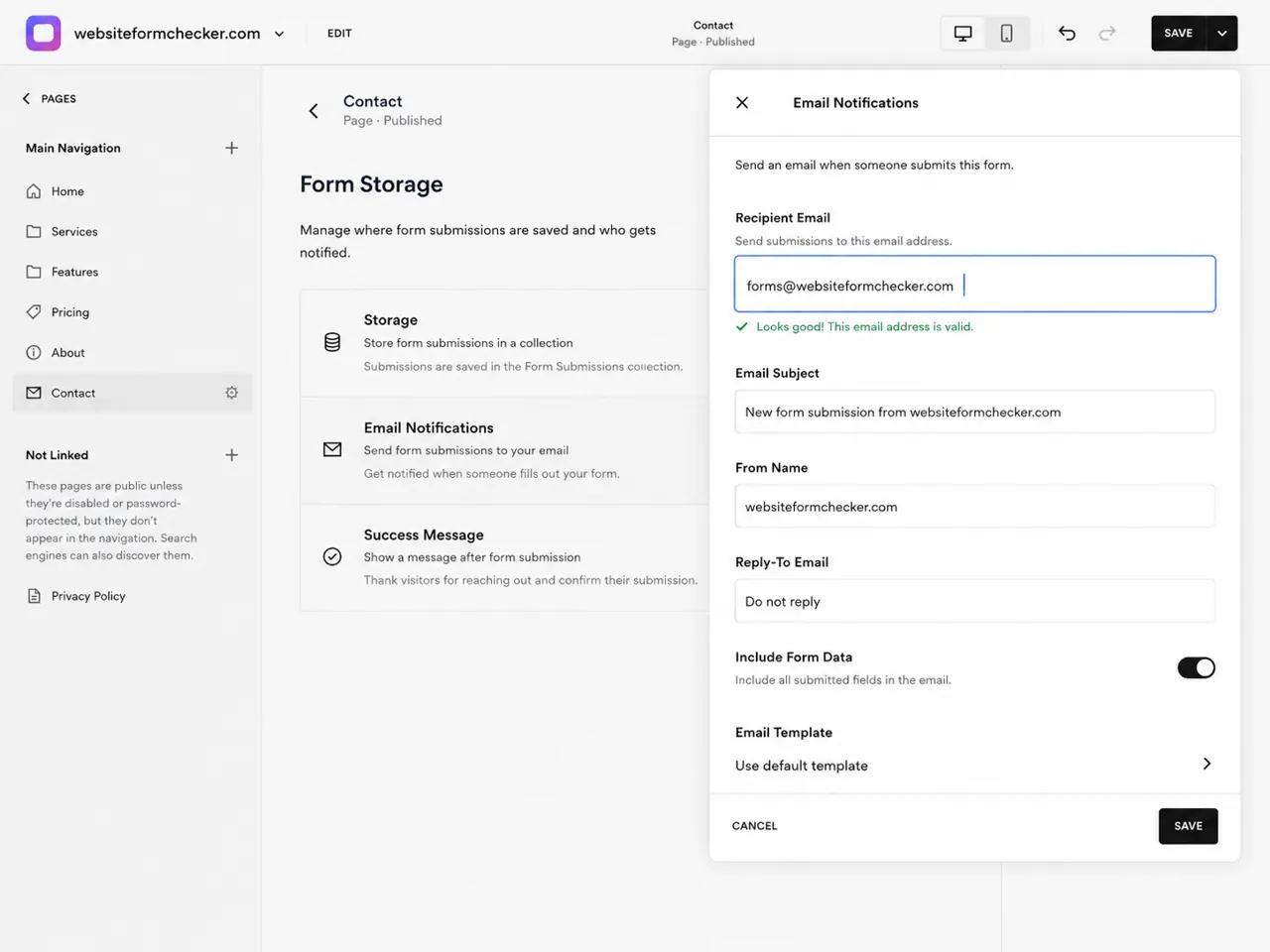Click the Email Notifications envelope icon
1270x952 pixels.
(x=332, y=449)
